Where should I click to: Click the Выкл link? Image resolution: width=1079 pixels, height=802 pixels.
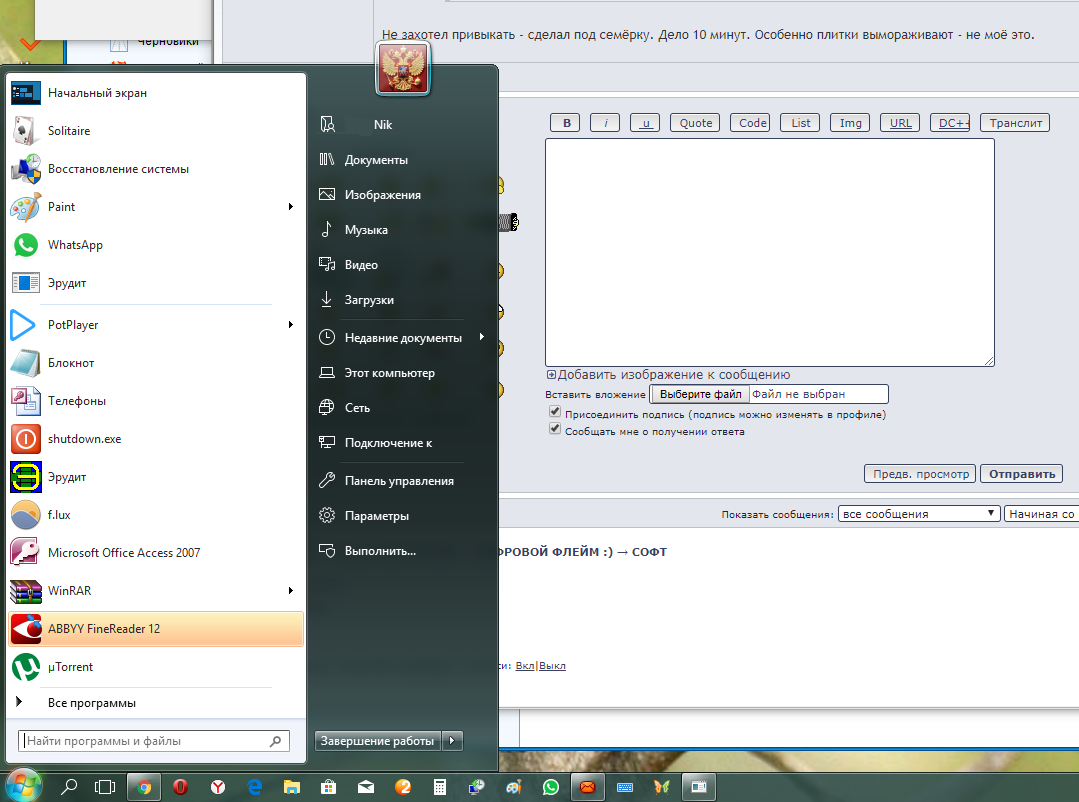pyautogui.click(x=552, y=666)
